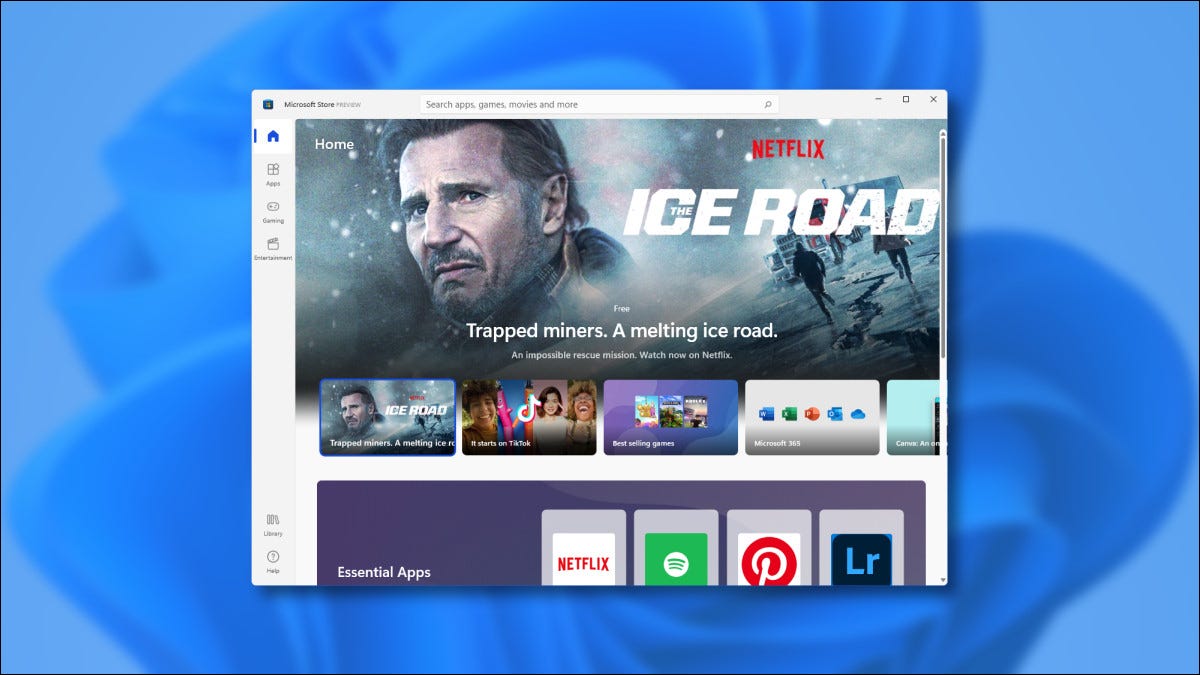
Task: Click the Essential Apps heading
Action: click(x=384, y=572)
